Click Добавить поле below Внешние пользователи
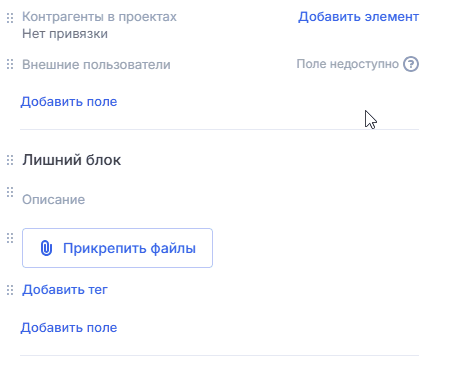This screenshot has width=449, height=367. click(x=69, y=102)
